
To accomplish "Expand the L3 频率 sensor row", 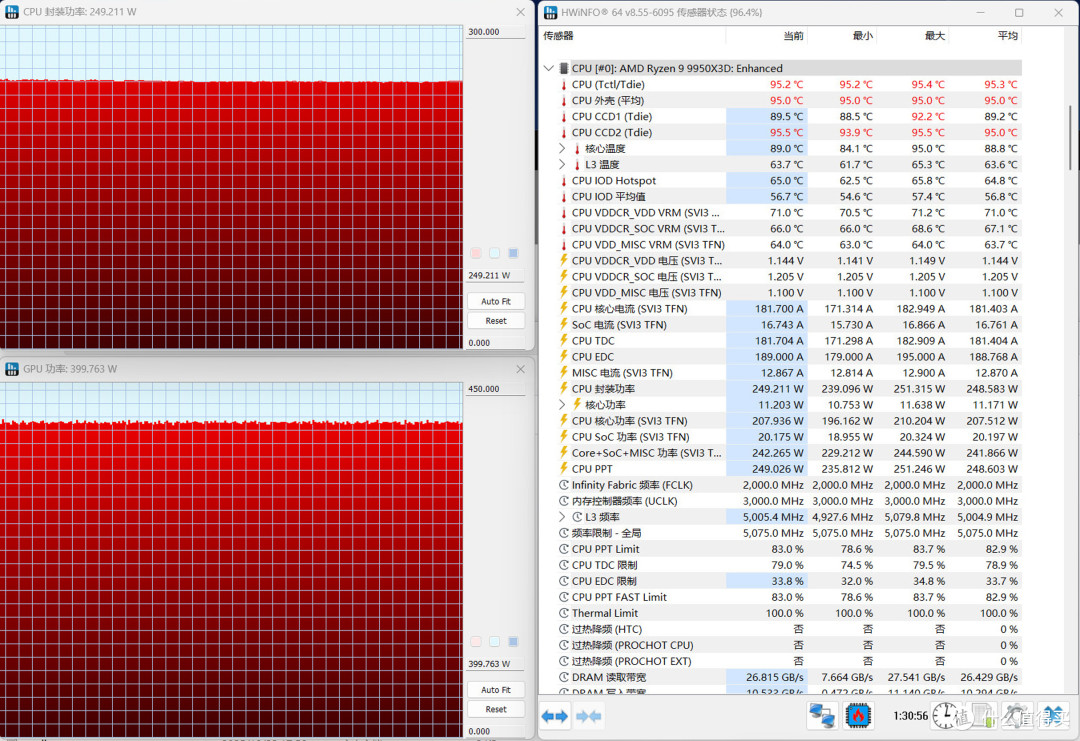I will (x=562, y=517).
